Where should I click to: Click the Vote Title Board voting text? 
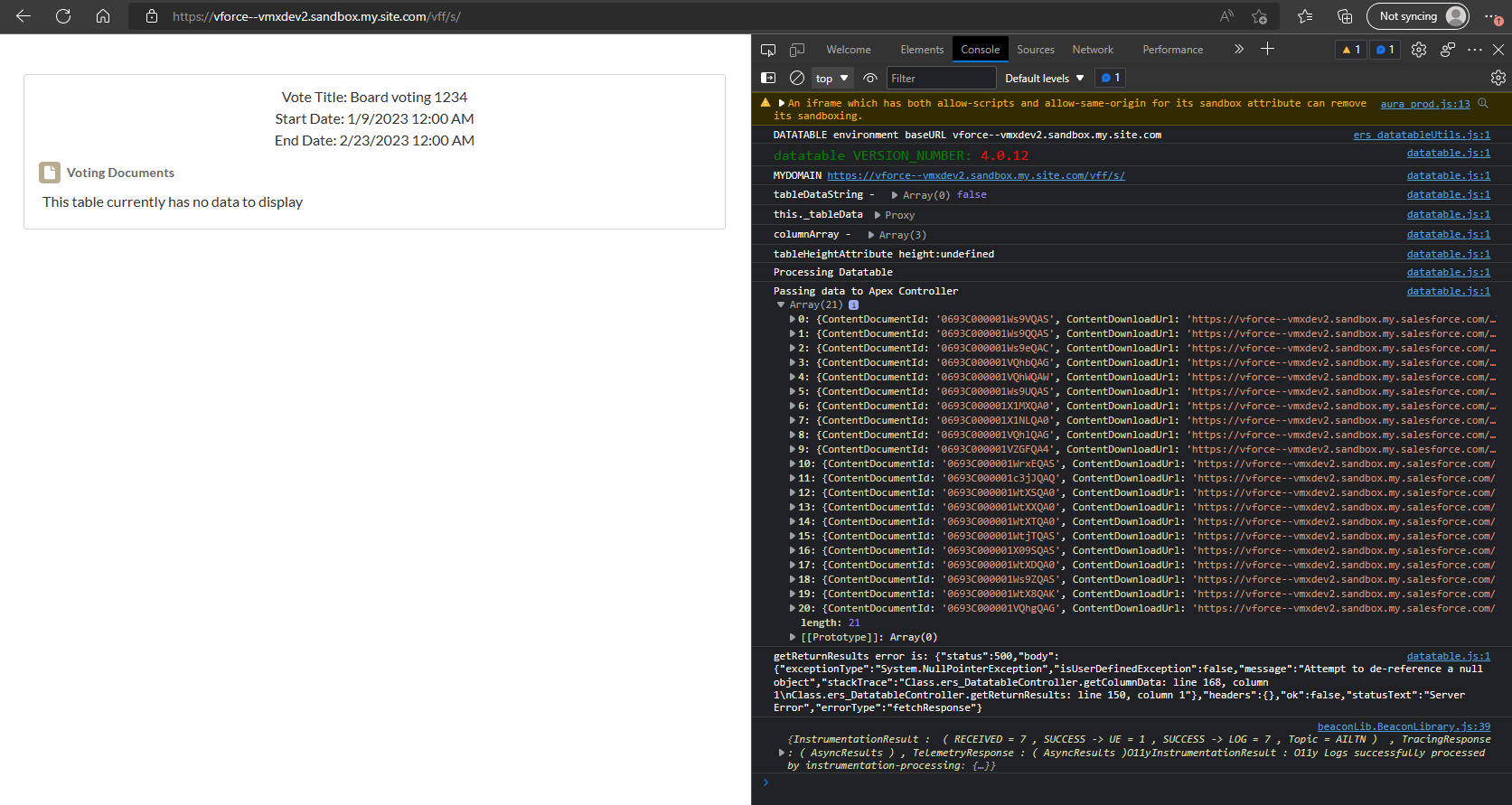[374, 97]
